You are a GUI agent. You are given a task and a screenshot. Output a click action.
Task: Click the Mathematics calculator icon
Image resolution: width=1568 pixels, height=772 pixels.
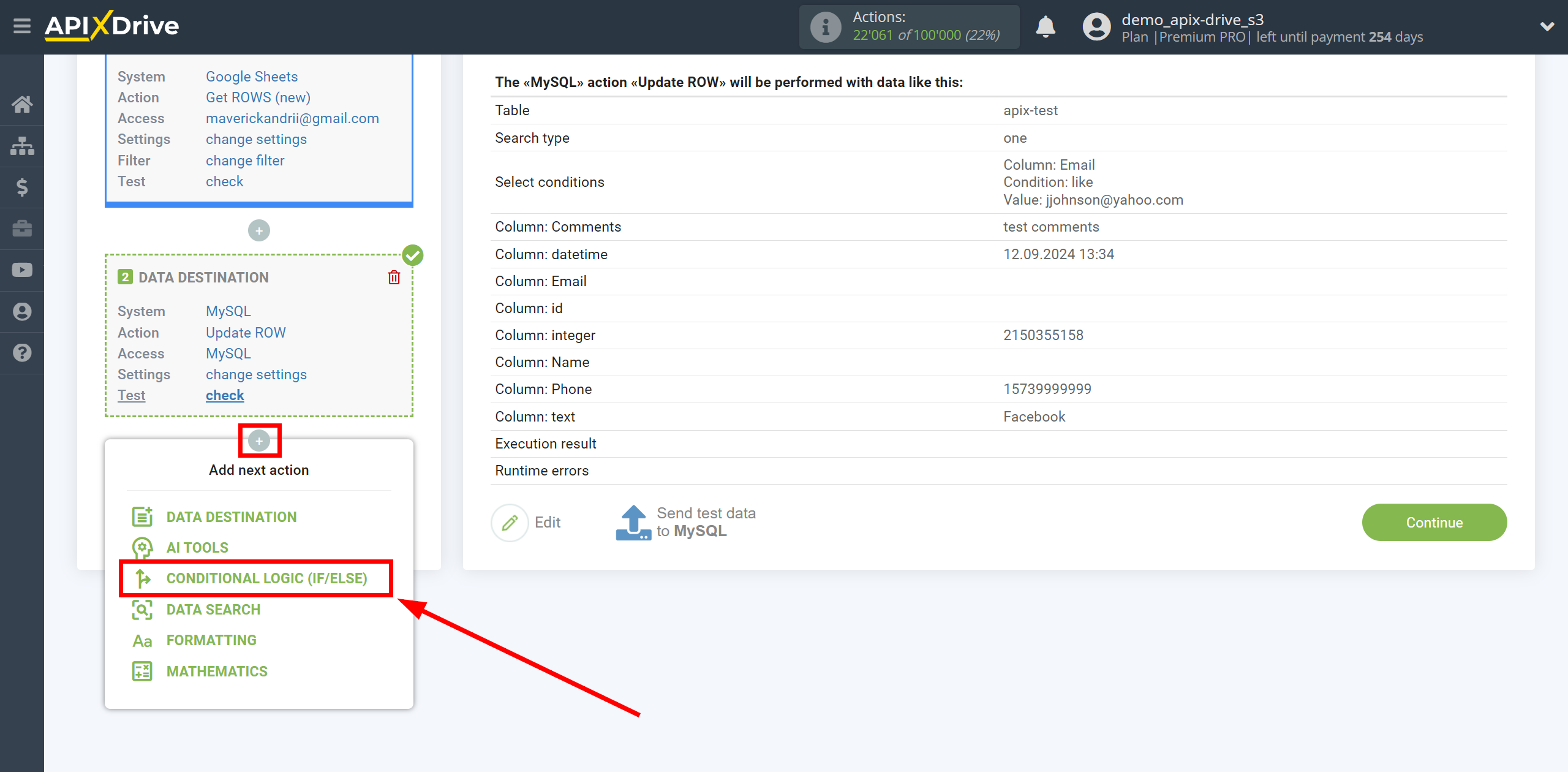pos(142,672)
